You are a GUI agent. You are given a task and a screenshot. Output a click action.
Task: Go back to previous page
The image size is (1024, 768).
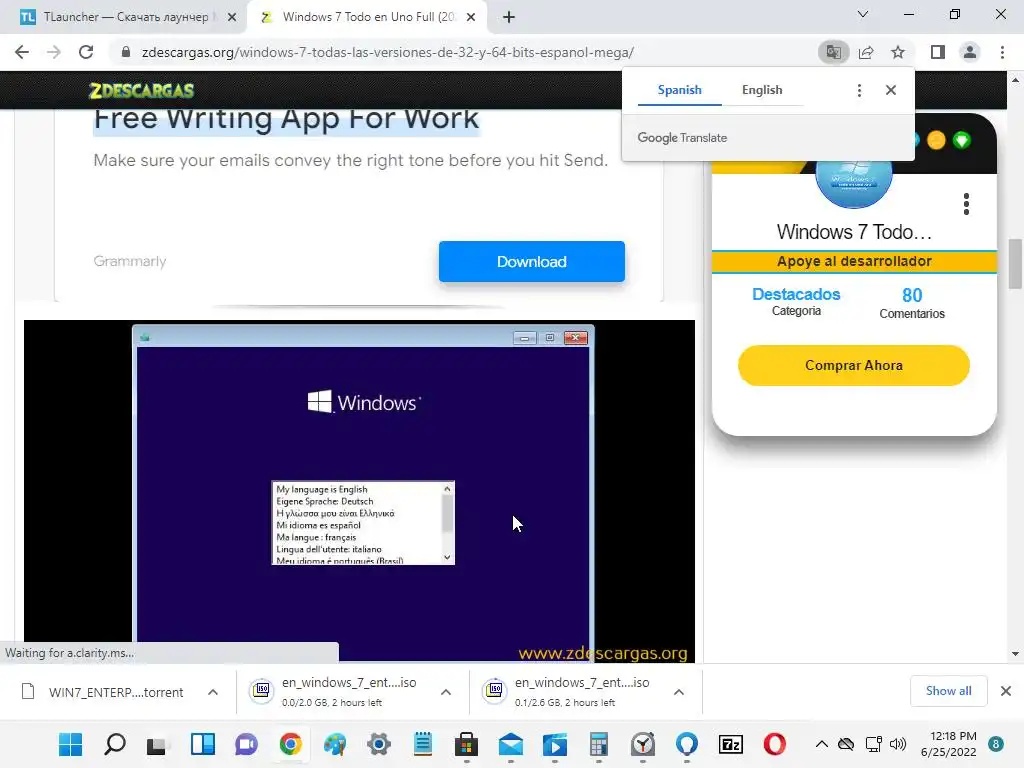22,52
